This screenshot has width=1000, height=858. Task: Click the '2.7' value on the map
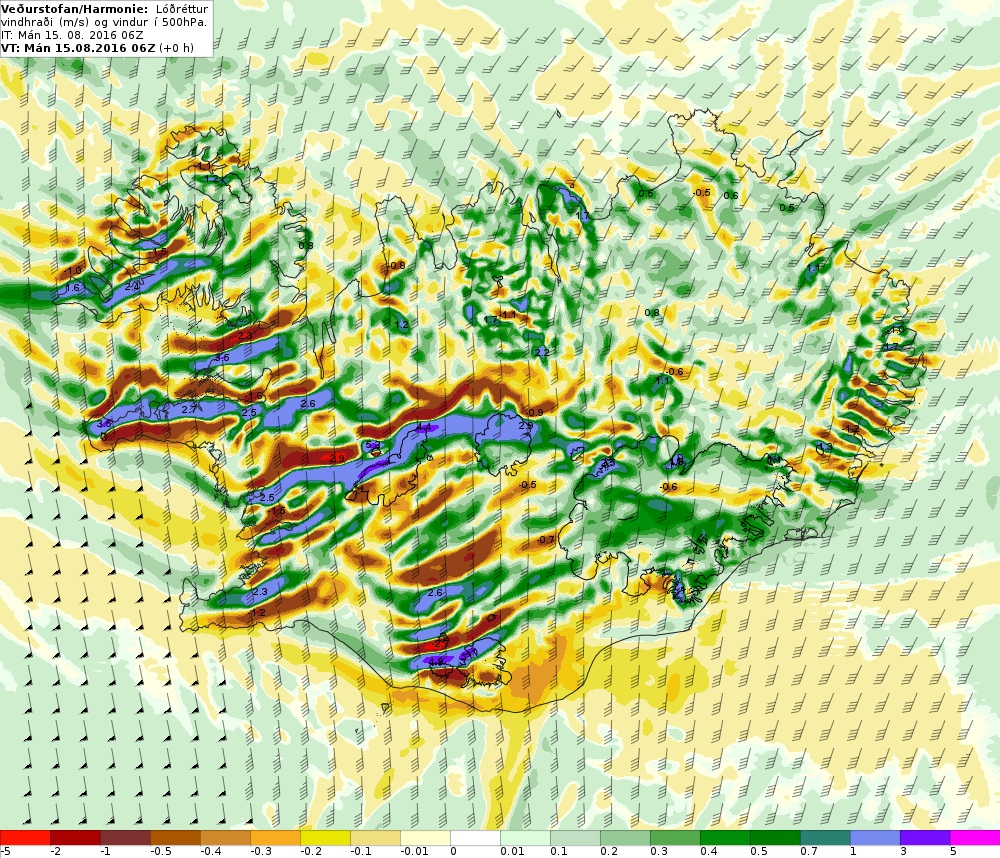pos(189,410)
